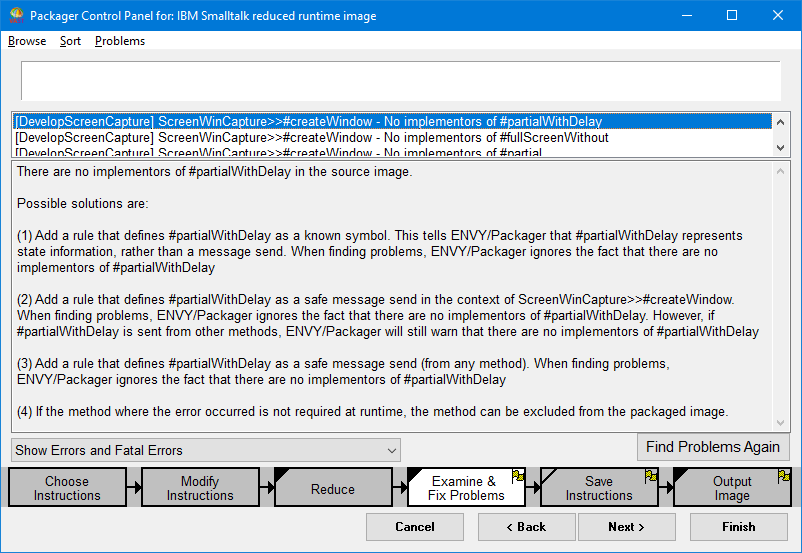
Task: Go to the Choose Instructions step
Action: click(x=67, y=488)
